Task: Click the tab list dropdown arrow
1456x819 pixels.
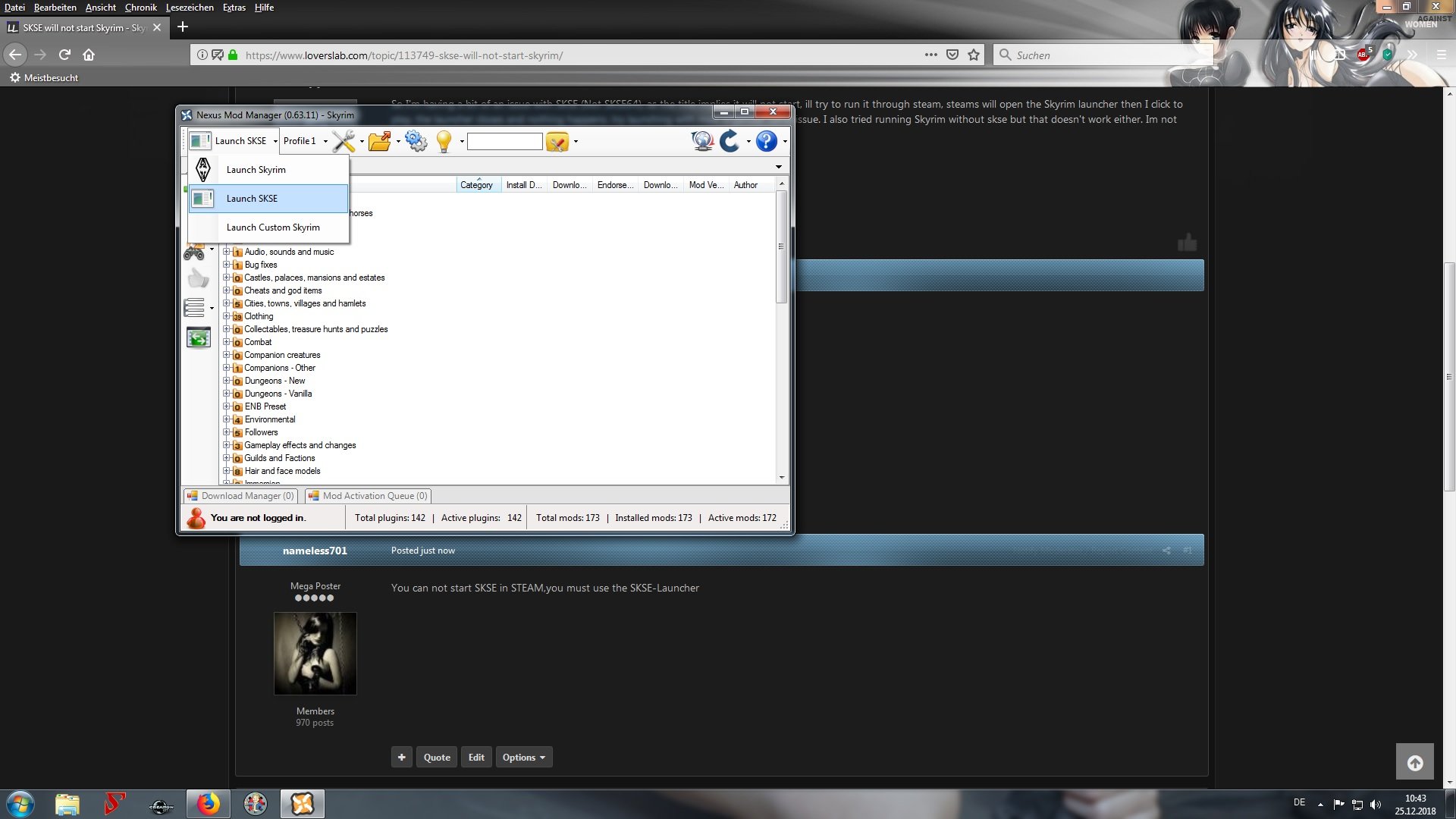Action: pyautogui.click(x=779, y=167)
